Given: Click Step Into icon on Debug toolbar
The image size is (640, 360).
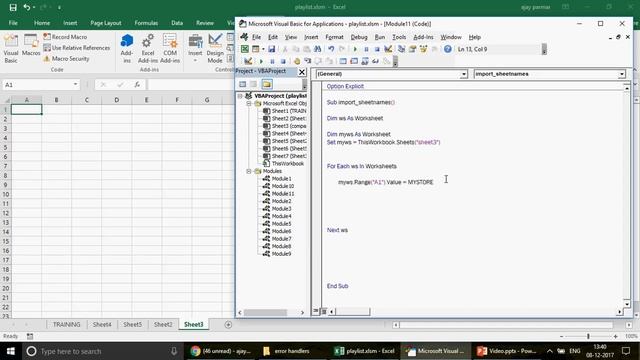Looking at the screenshot, I should tap(308, 61).
